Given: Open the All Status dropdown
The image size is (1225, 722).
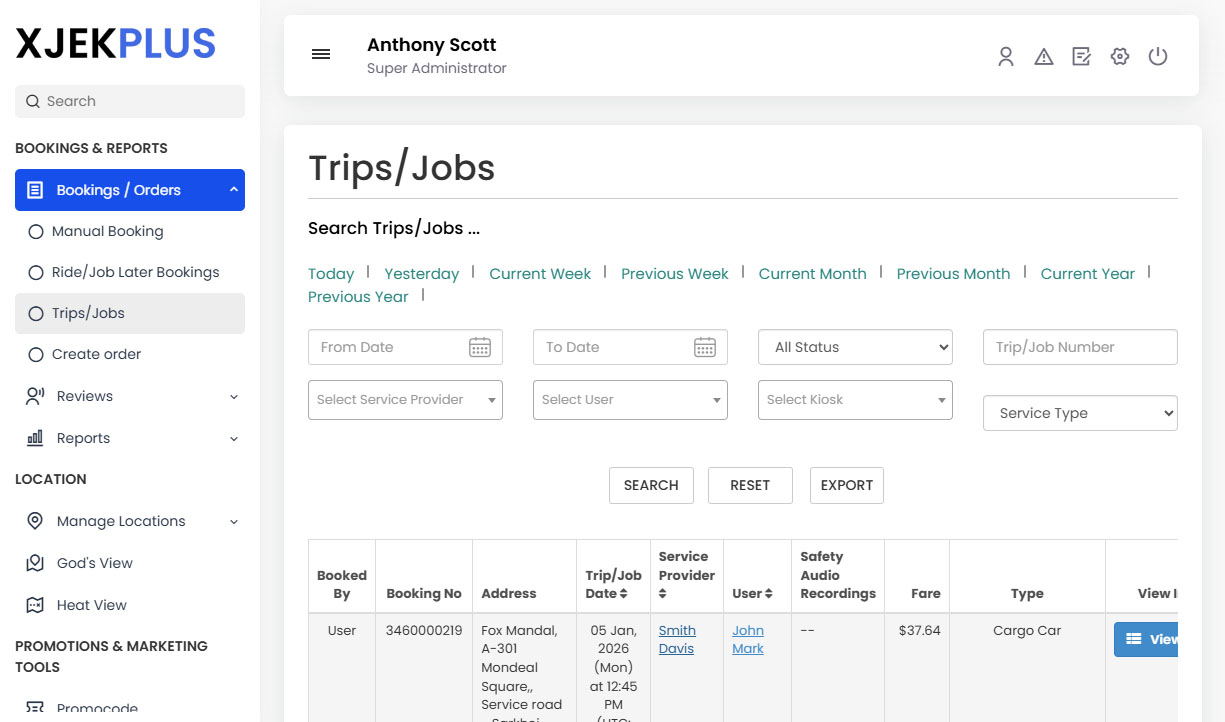Looking at the screenshot, I should pos(855,347).
